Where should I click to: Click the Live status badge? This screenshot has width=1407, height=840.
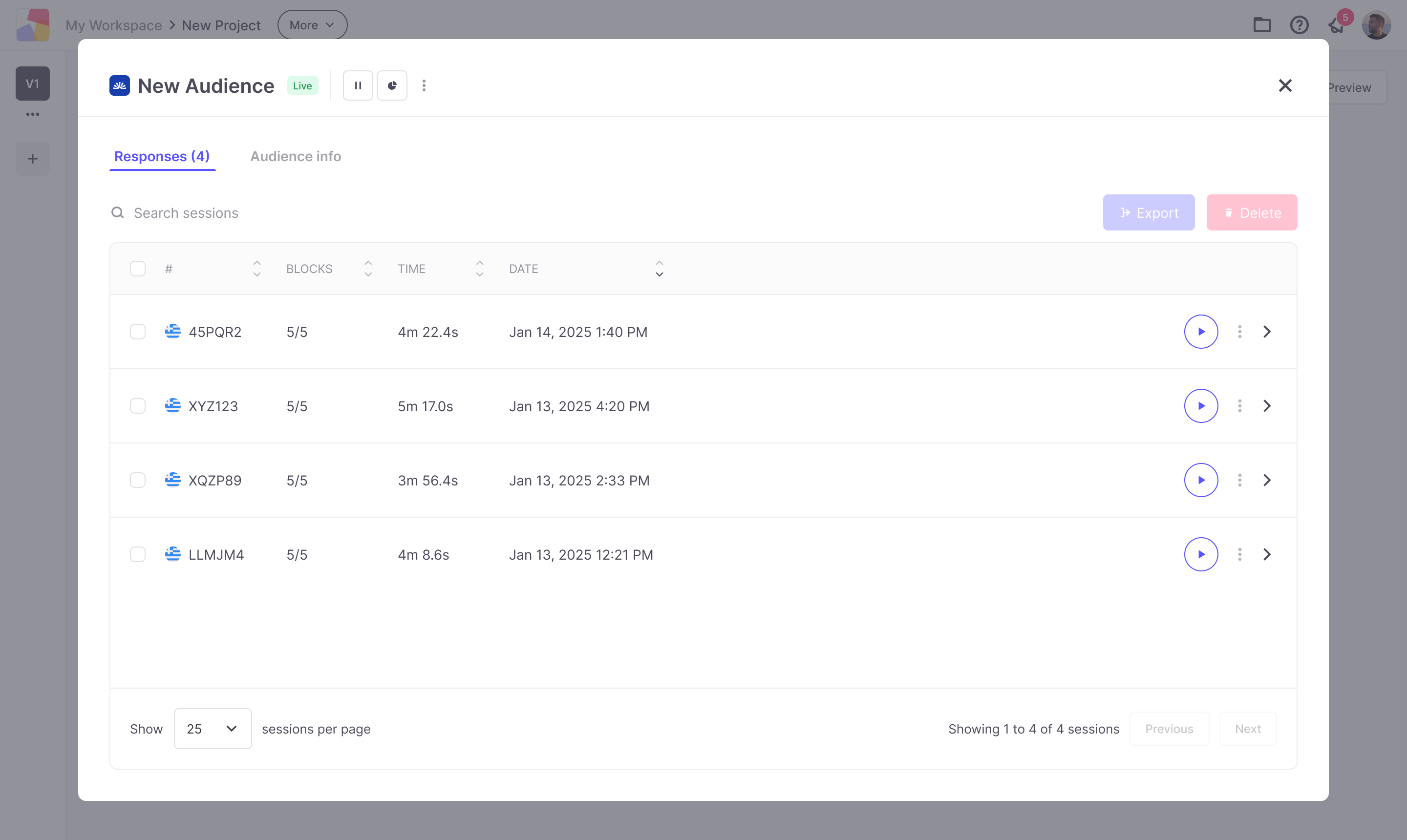coord(302,85)
